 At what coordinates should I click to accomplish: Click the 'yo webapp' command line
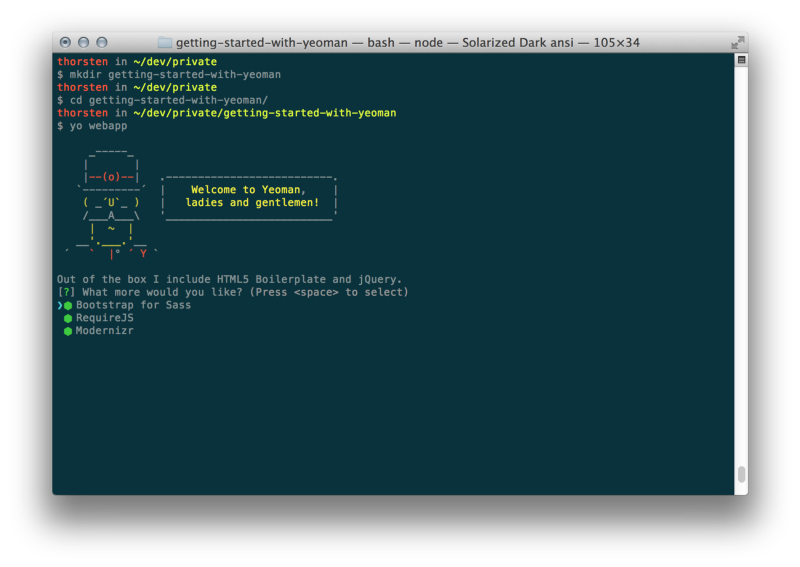point(98,126)
